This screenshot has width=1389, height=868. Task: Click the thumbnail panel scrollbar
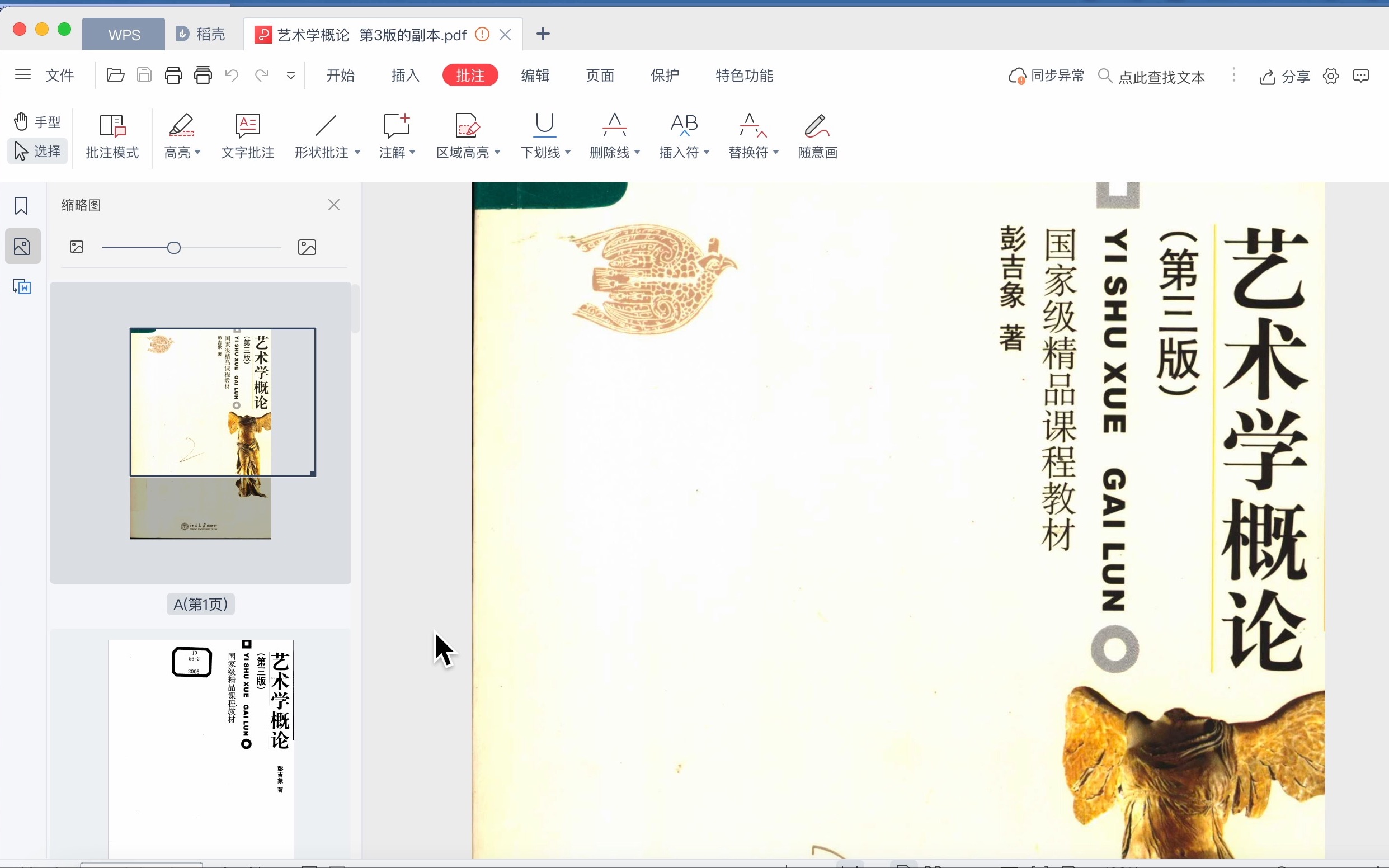coord(355,308)
